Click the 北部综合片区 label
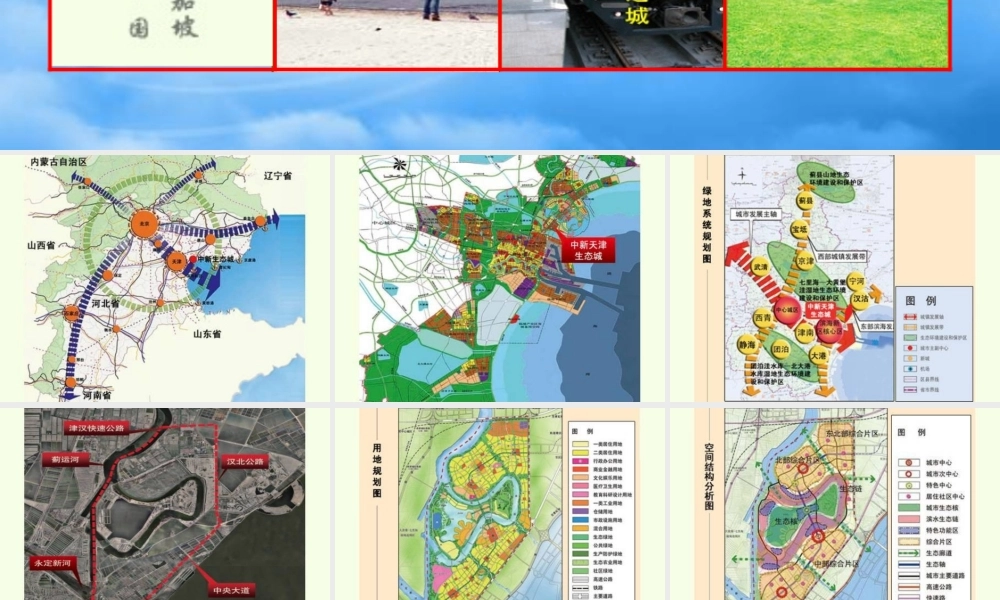The width and height of the screenshot is (1000, 600). [x=797, y=459]
